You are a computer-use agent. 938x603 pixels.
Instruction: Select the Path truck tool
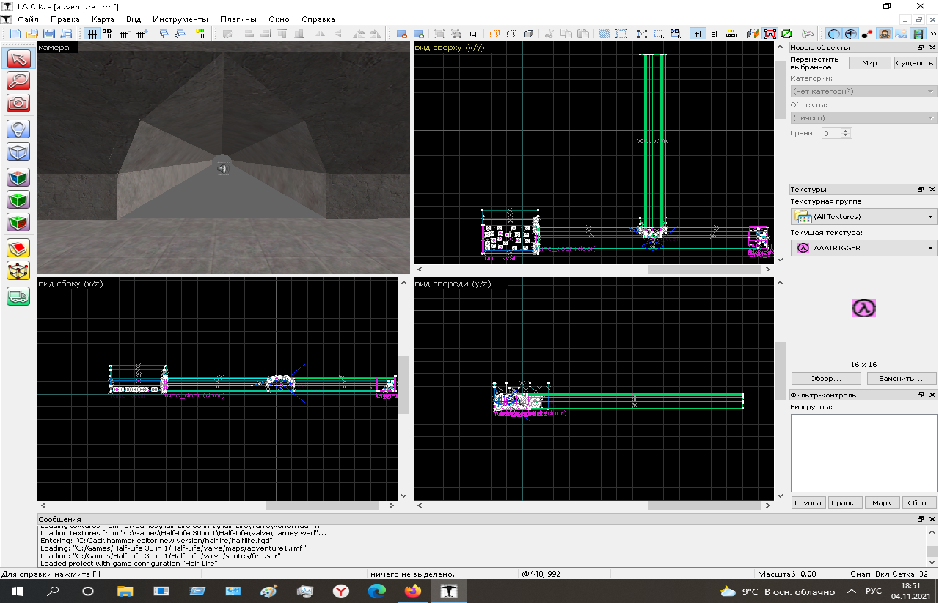tap(19, 296)
